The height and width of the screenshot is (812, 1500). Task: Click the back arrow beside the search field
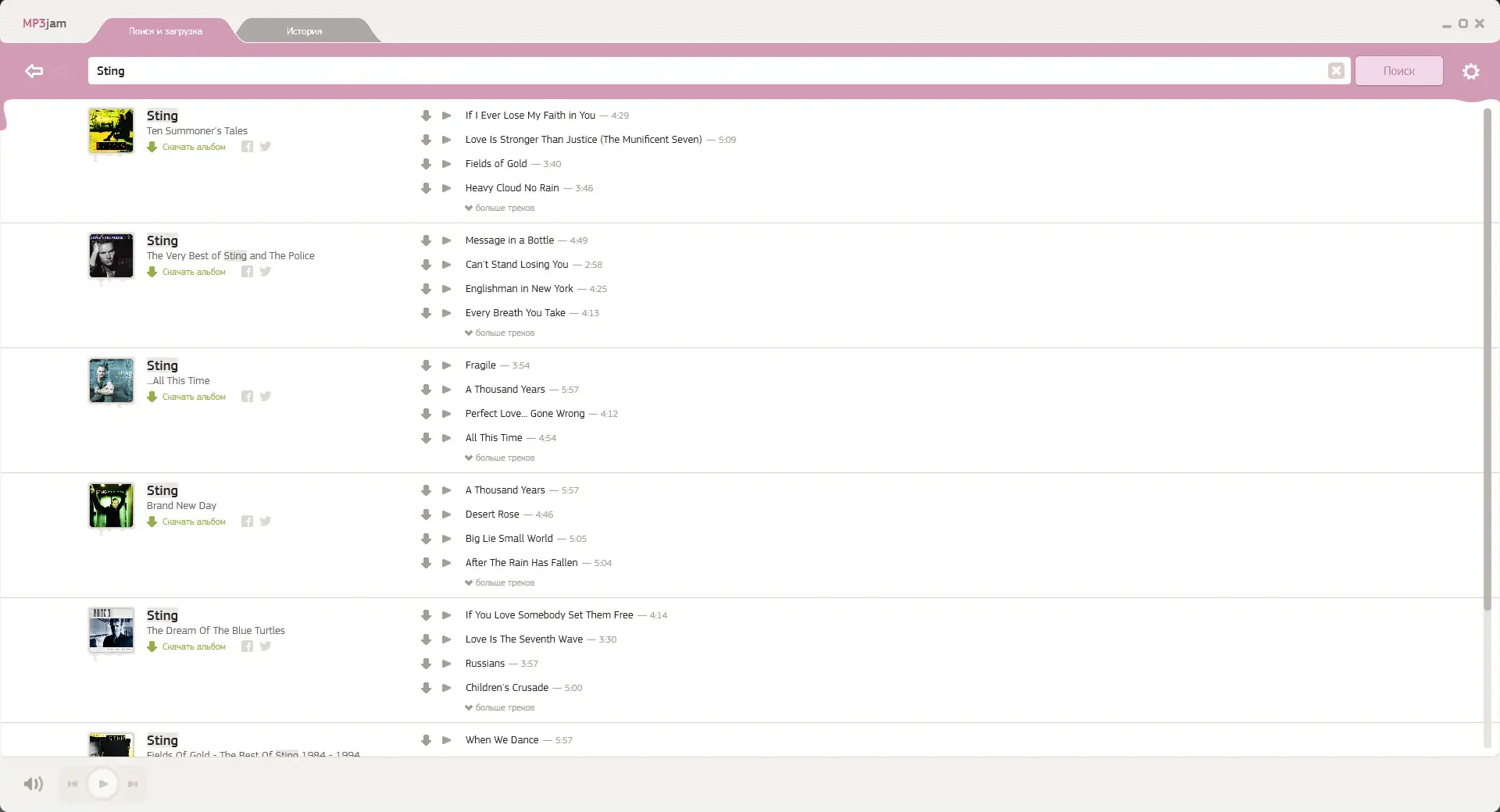34,71
